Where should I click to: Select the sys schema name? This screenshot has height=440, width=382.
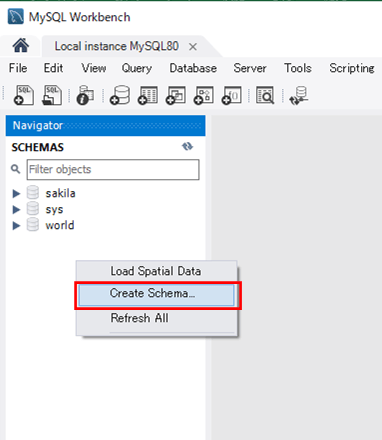click(54, 210)
